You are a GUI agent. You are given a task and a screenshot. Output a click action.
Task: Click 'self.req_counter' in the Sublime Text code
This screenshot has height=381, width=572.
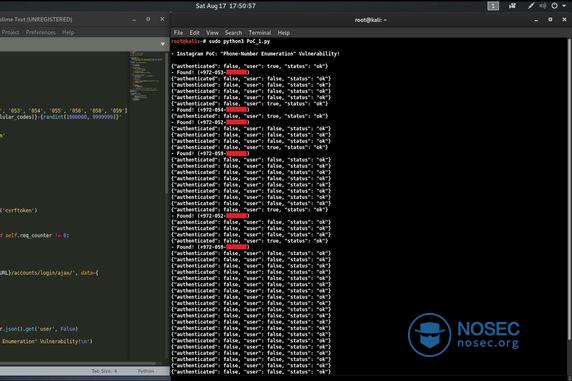click(x=28, y=236)
